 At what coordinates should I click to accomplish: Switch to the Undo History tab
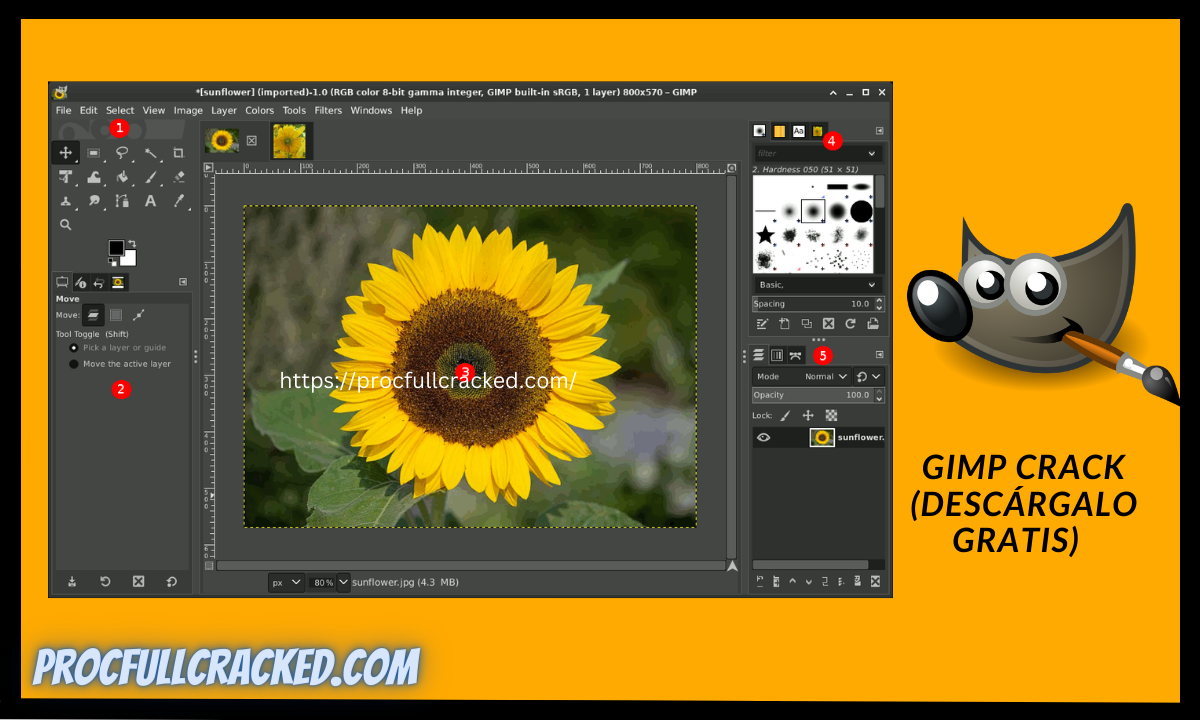(x=99, y=282)
